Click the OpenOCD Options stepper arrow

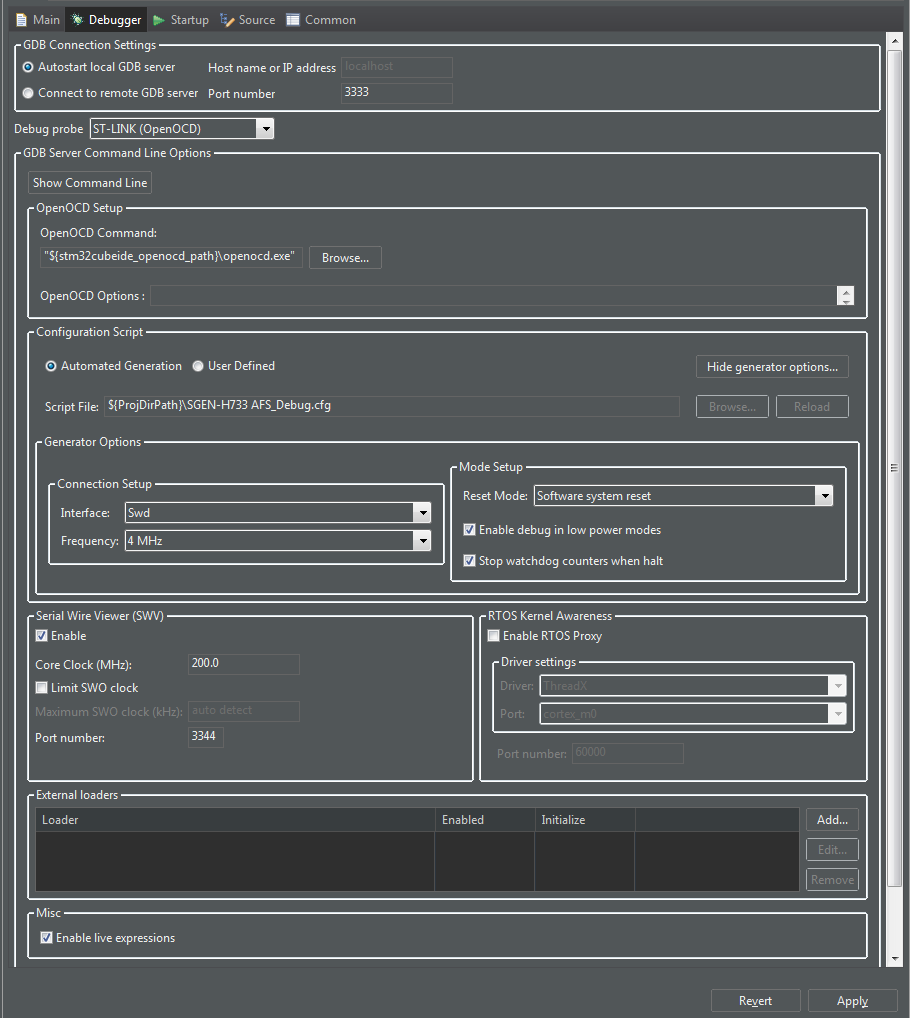point(845,295)
